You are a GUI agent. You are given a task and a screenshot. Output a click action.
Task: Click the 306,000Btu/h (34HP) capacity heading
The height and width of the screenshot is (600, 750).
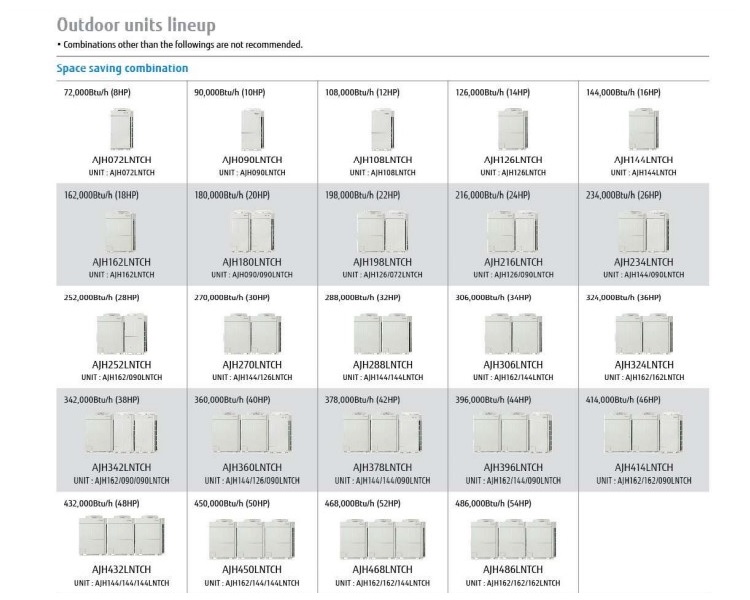coord(492,298)
